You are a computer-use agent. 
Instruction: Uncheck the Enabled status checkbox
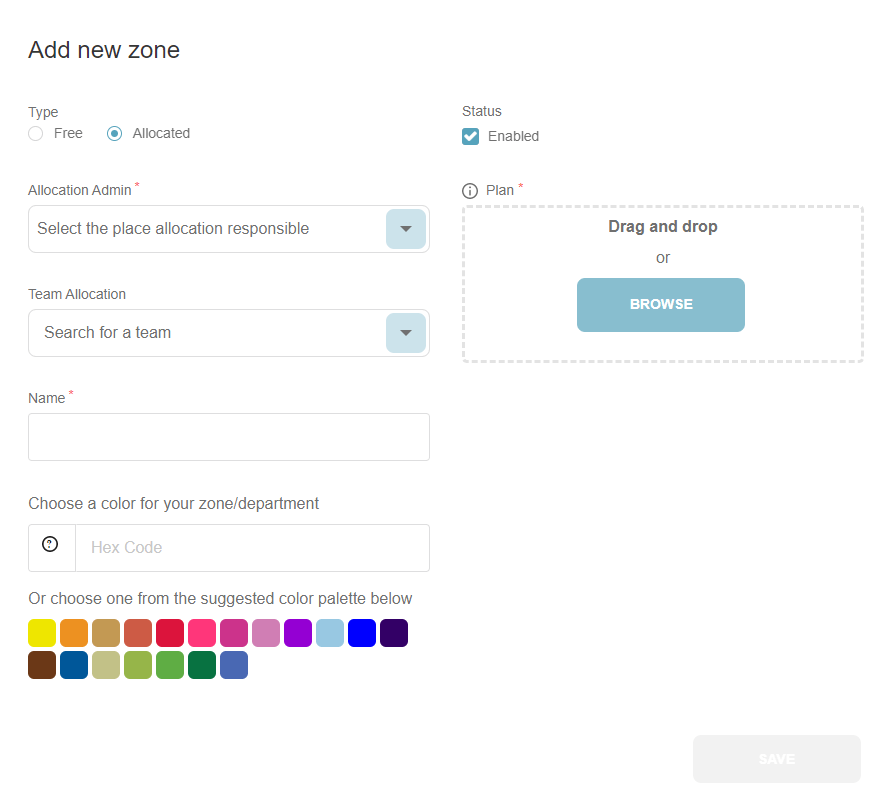(471, 136)
